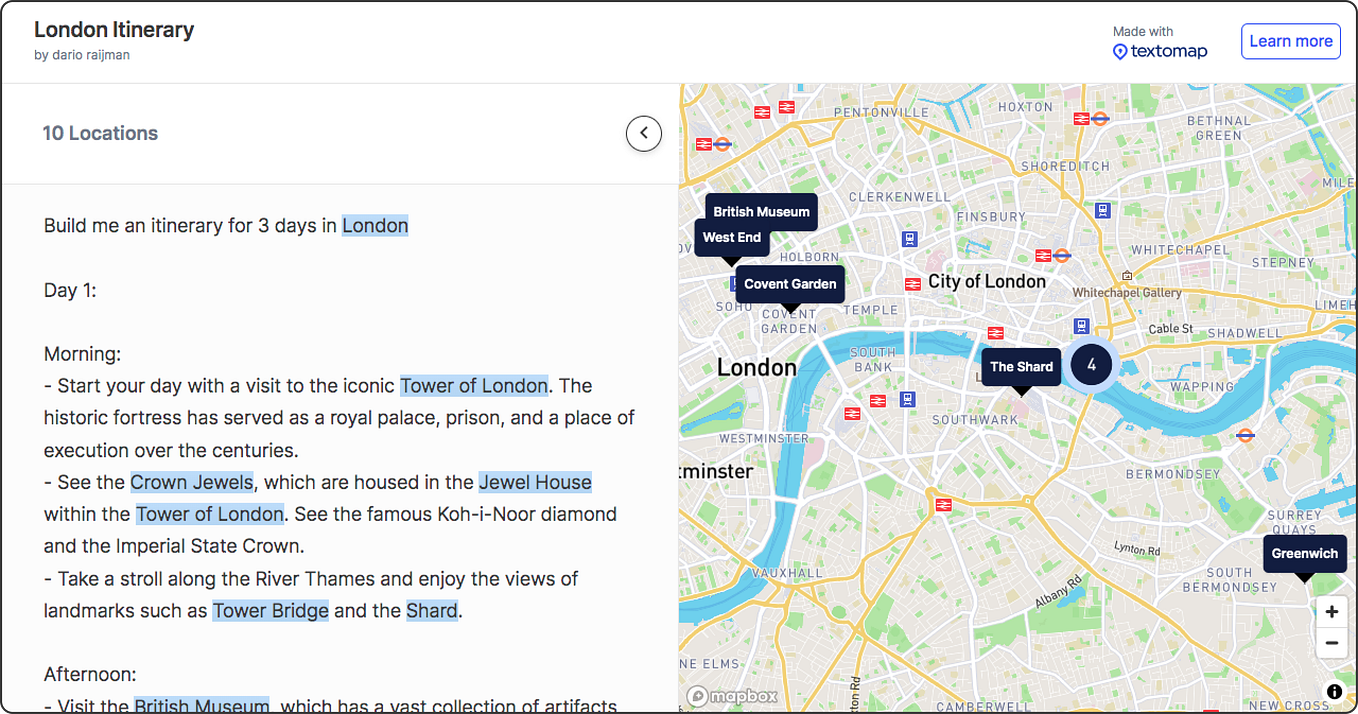The width and height of the screenshot is (1358, 714).
Task: Click the textomap logo in the header
Action: point(1160,50)
